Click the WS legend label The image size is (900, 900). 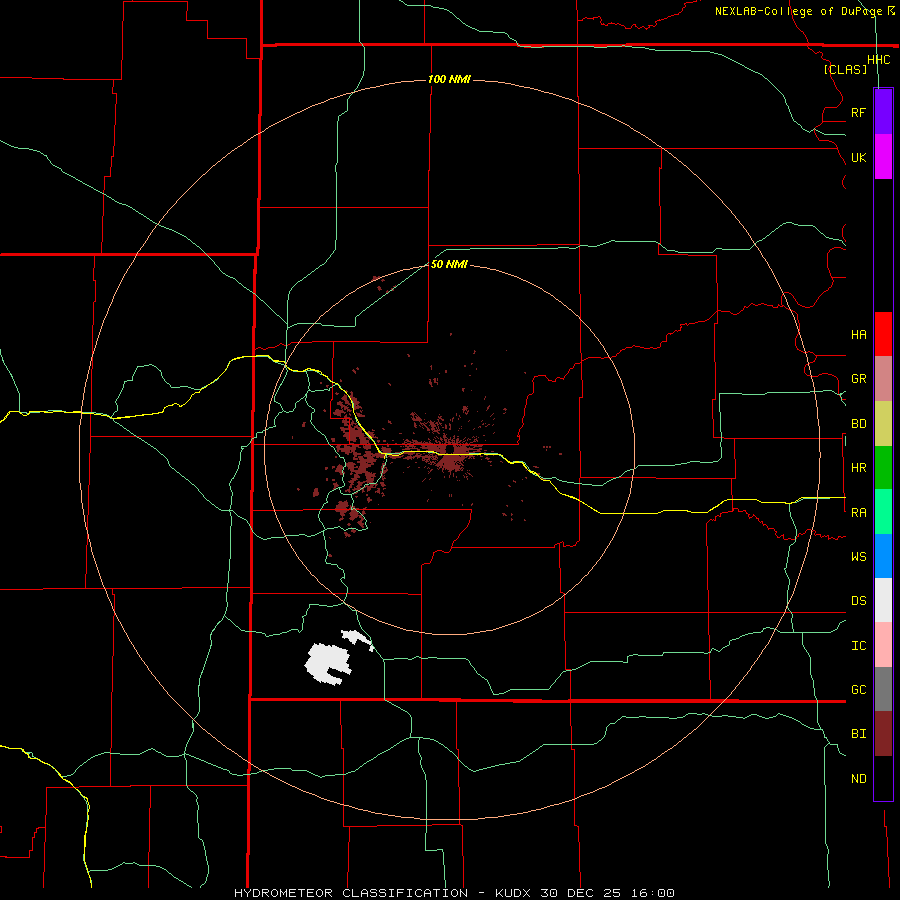click(x=858, y=556)
